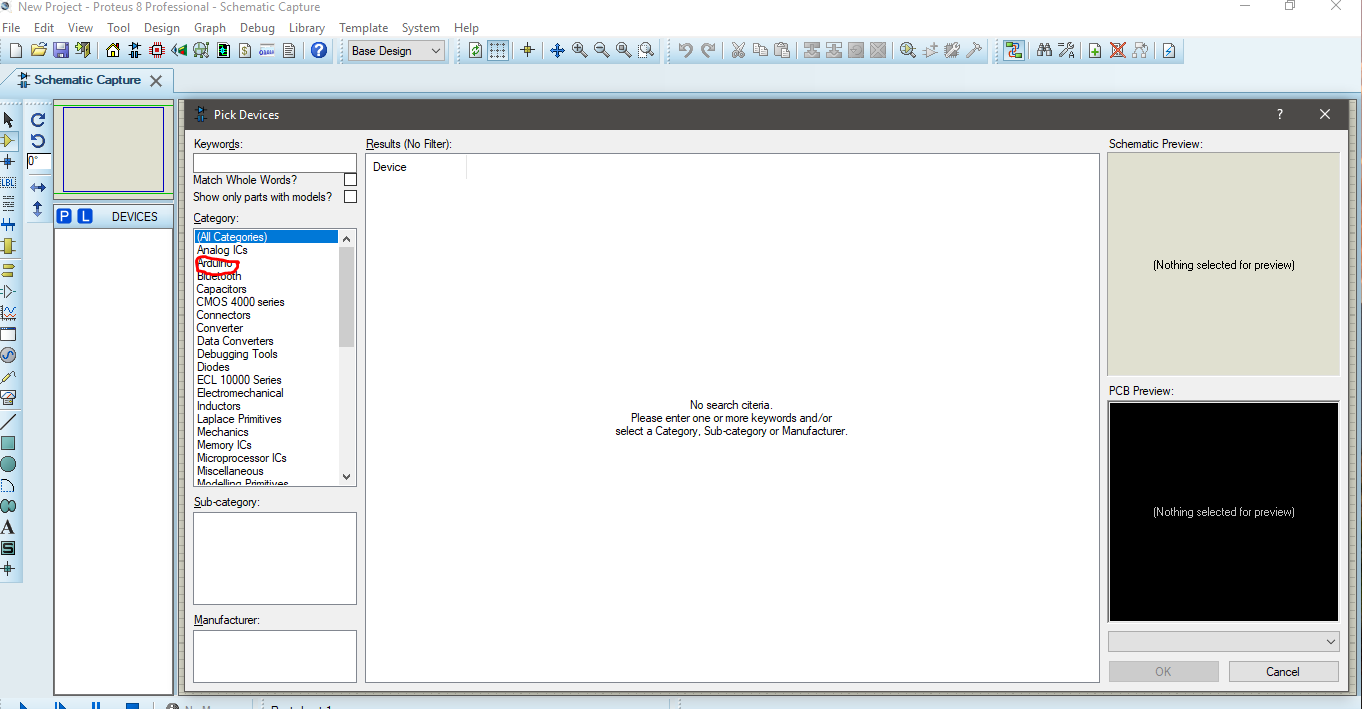
Task: Select the Electromechanical category
Action: [x=240, y=393]
